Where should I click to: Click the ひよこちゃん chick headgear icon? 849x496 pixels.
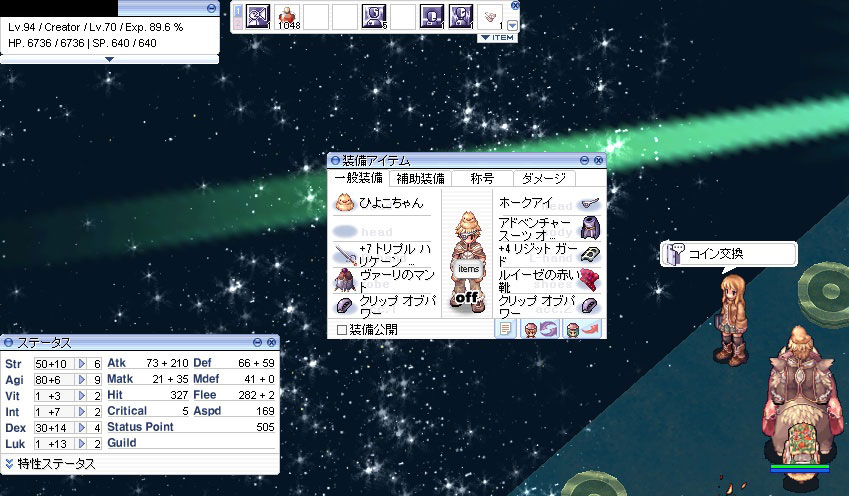tap(344, 203)
